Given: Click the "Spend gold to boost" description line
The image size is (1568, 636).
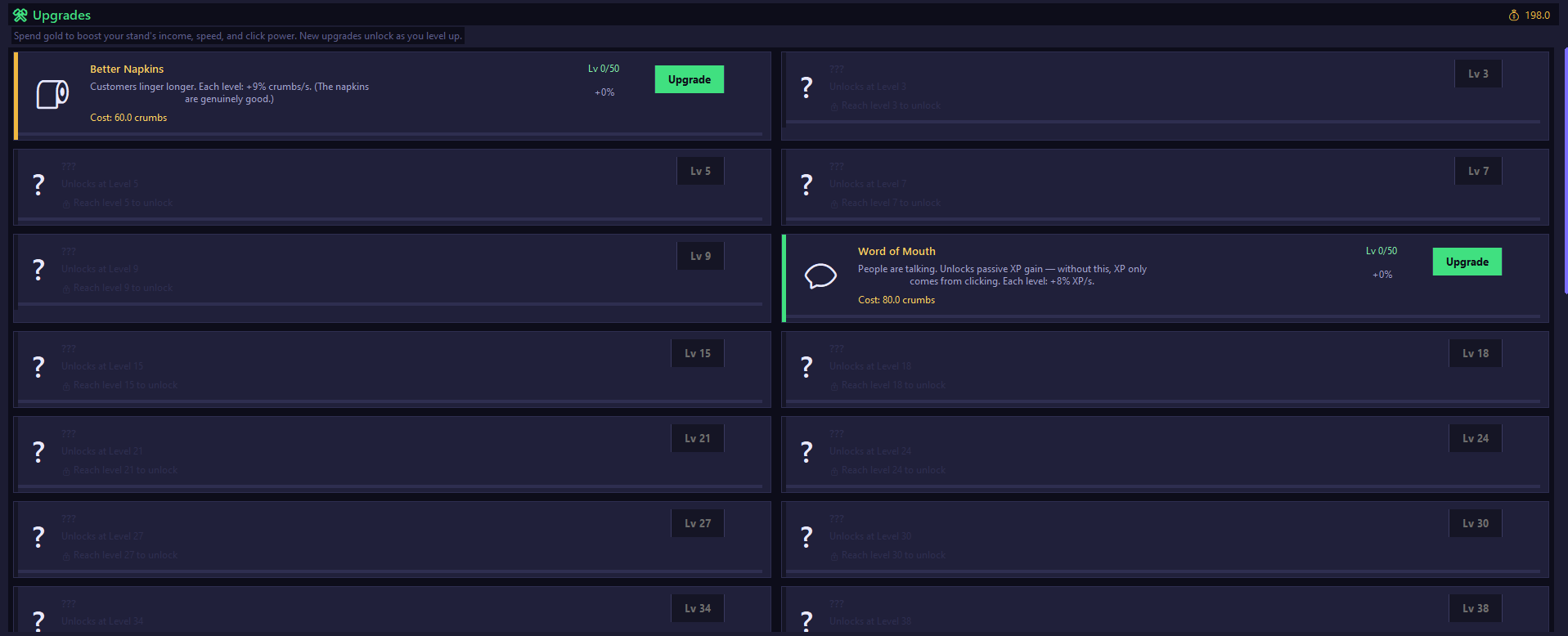Looking at the screenshot, I should [x=238, y=36].
